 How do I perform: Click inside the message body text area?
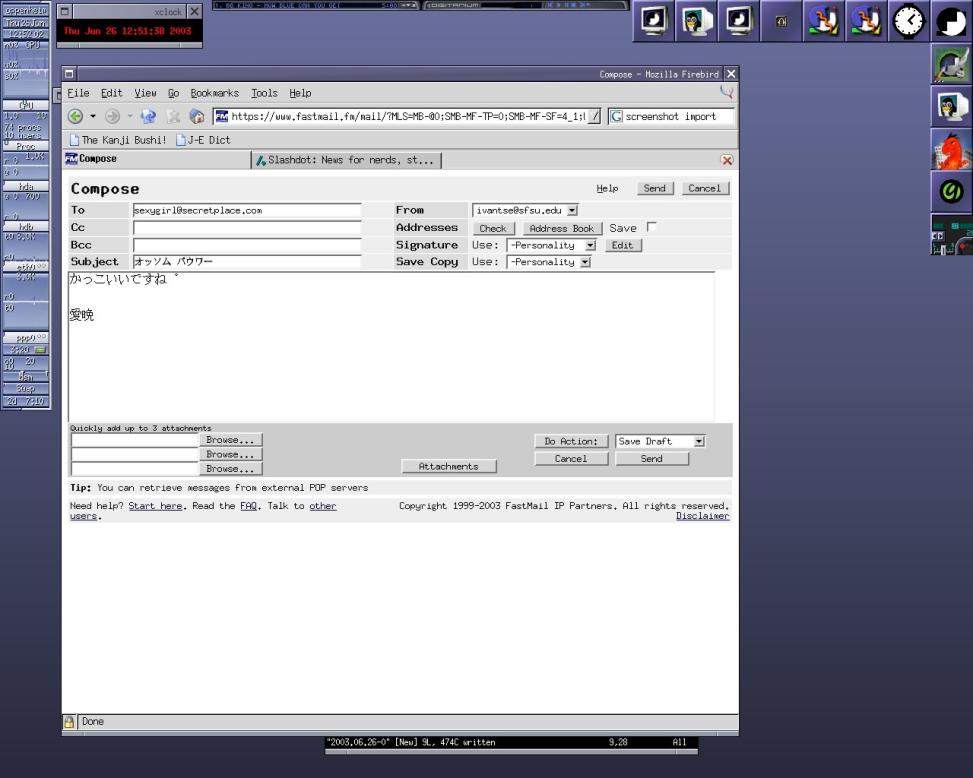coord(391,346)
